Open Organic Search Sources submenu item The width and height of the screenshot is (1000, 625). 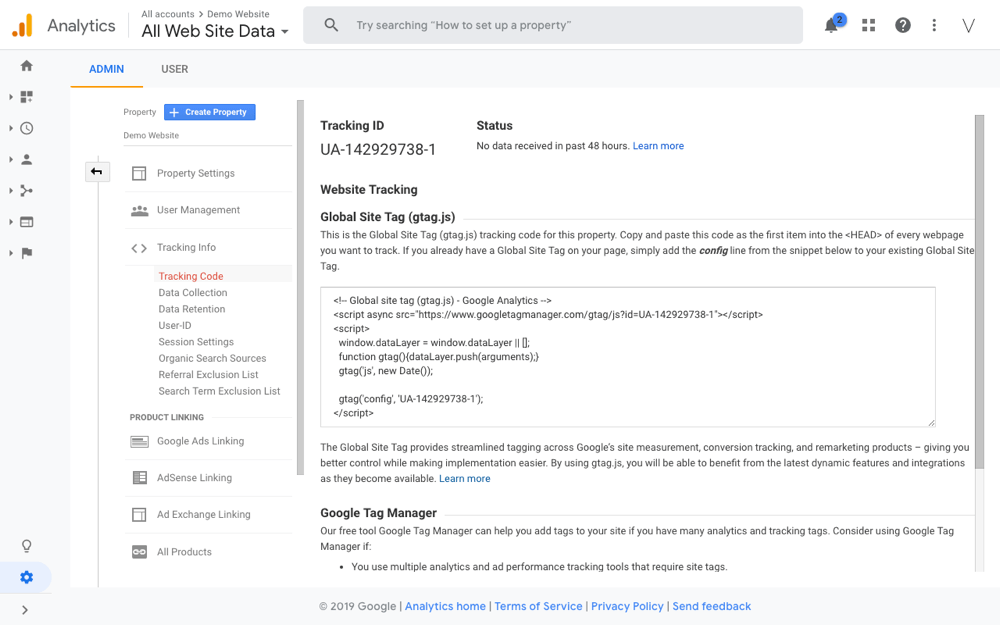tap(212, 358)
